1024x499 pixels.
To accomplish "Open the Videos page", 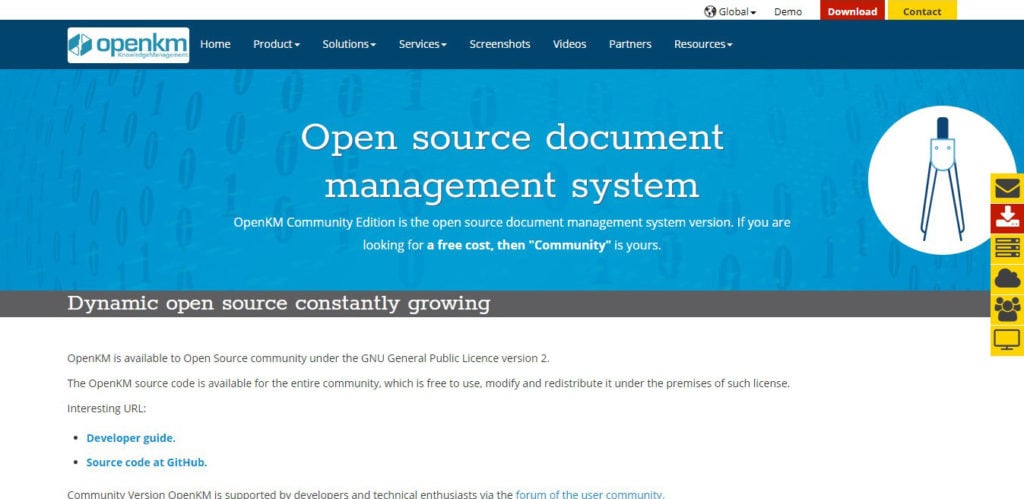I will pyautogui.click(x=569, y=44).
